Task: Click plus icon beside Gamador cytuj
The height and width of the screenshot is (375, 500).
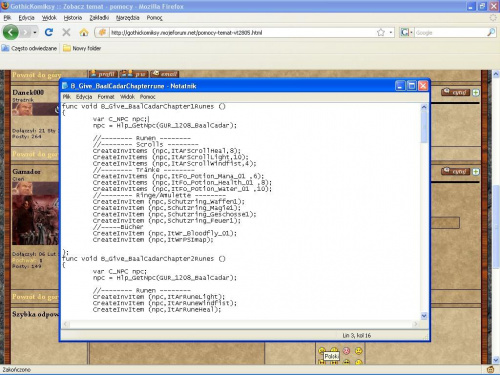Action: (476, 171)
